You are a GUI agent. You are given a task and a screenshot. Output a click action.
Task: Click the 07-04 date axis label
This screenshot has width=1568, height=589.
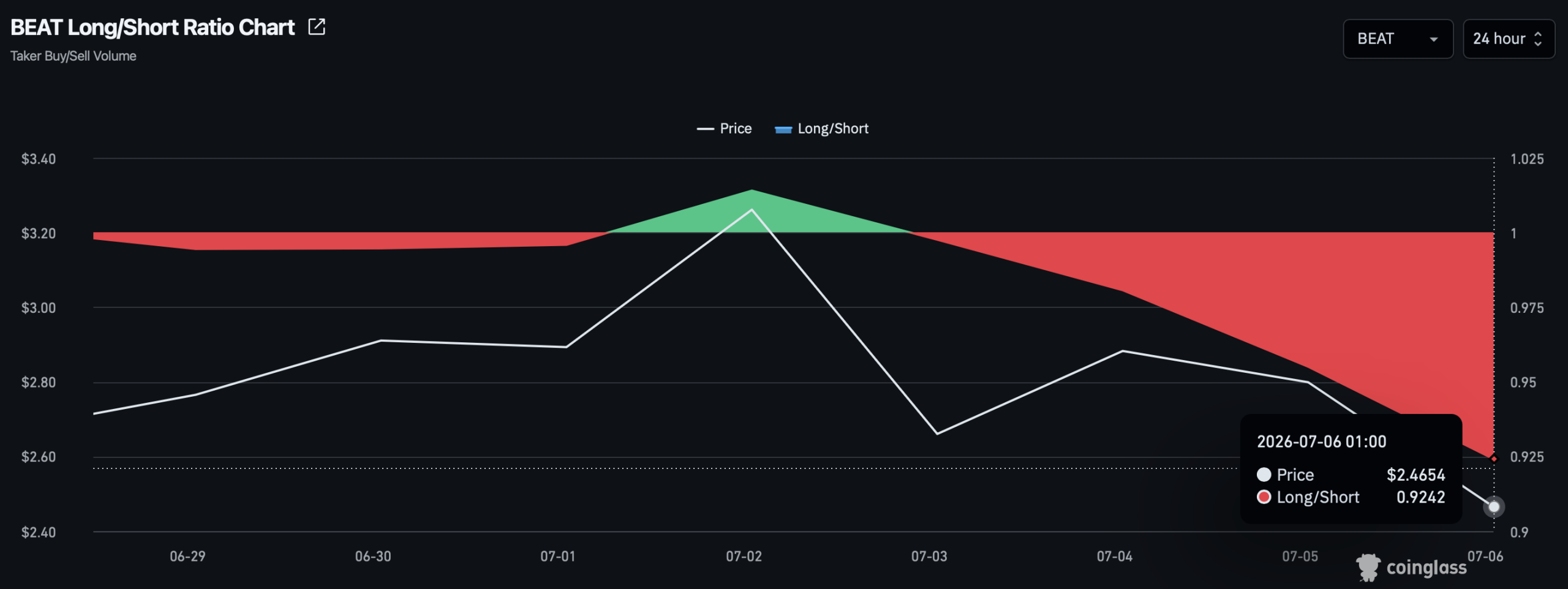[x=1115, y=557]
